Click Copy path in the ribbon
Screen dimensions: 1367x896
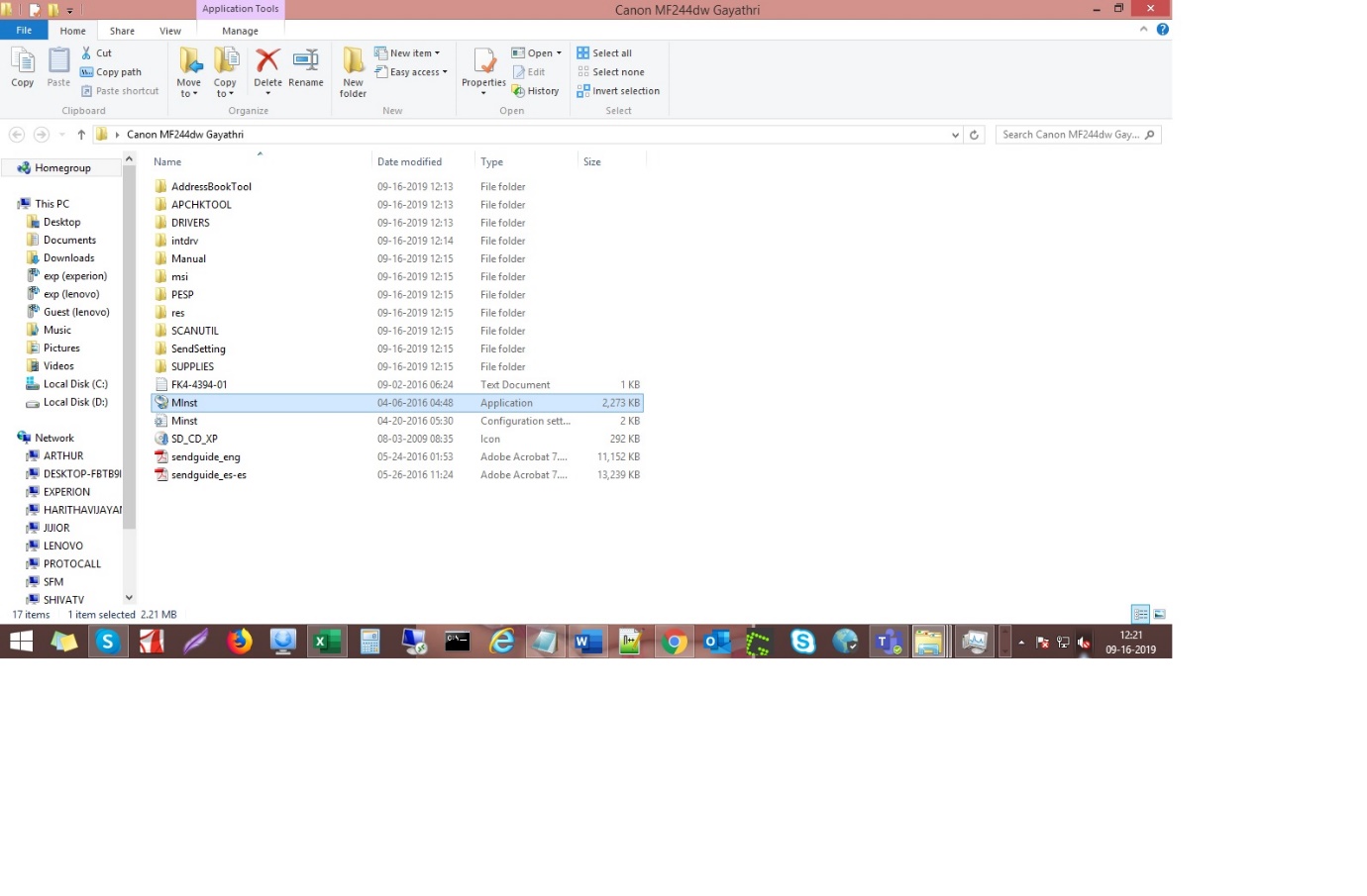click(111, 72)
